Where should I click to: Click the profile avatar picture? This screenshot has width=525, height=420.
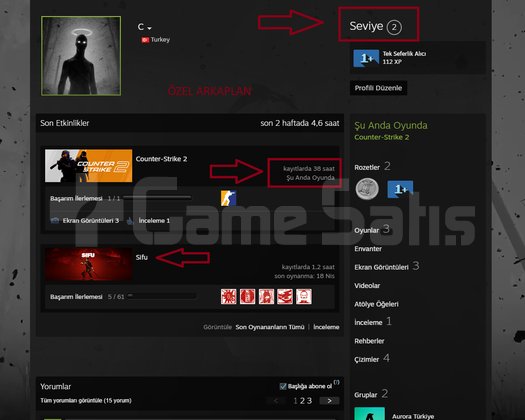click(x=81, y=56)
